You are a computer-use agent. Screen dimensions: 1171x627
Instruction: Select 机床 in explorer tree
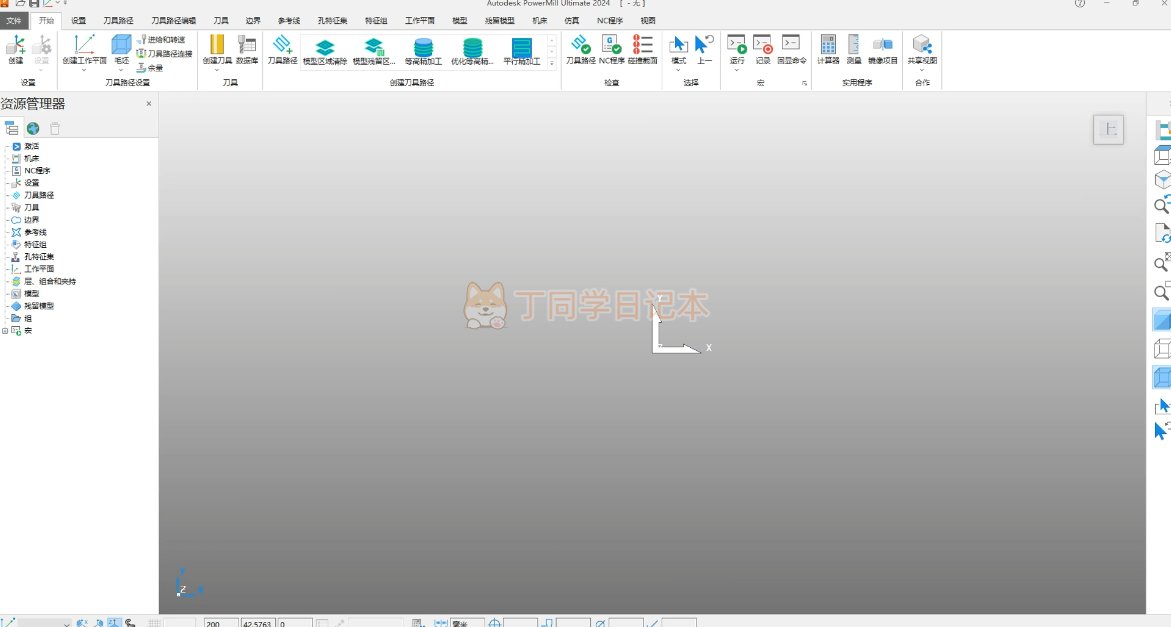point(31,158)
